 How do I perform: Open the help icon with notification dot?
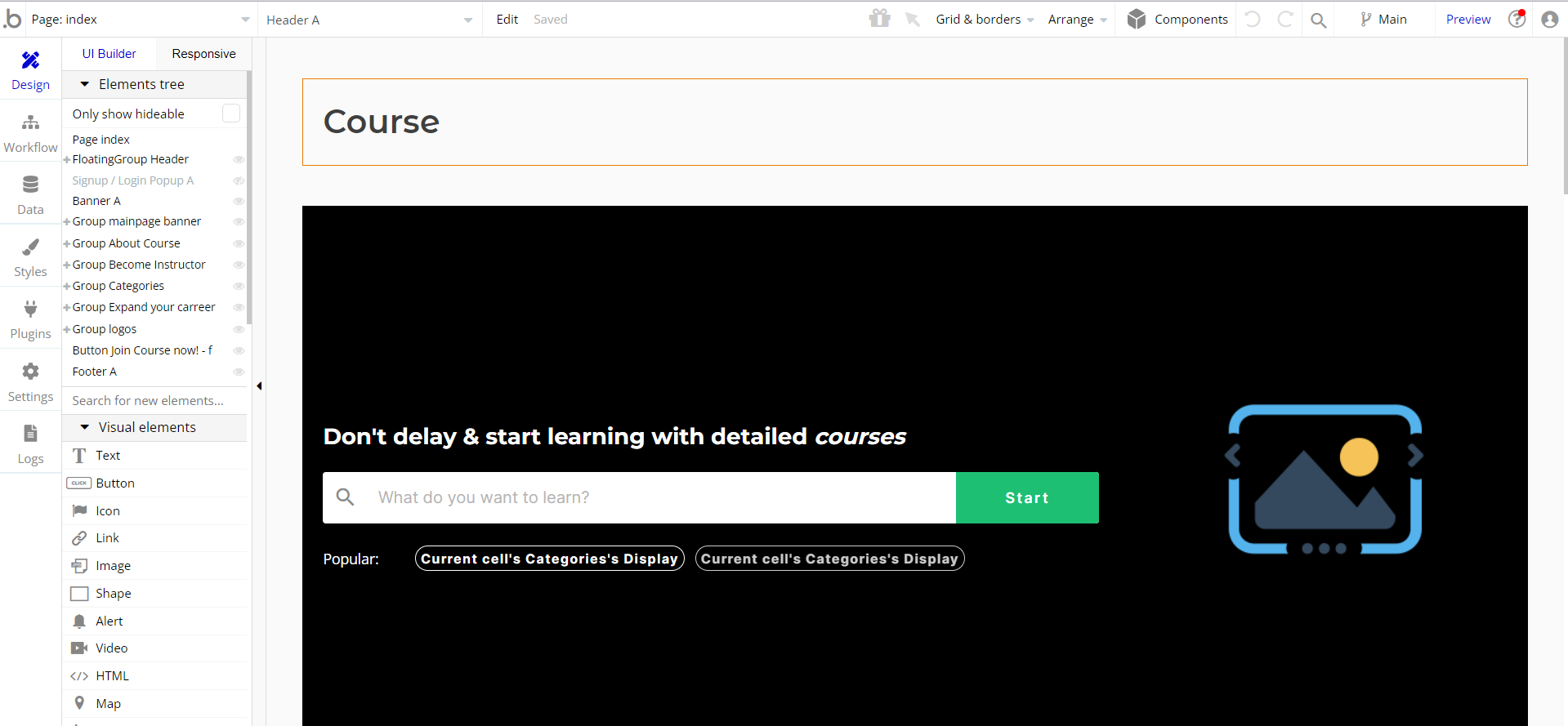click(1517, 19)
